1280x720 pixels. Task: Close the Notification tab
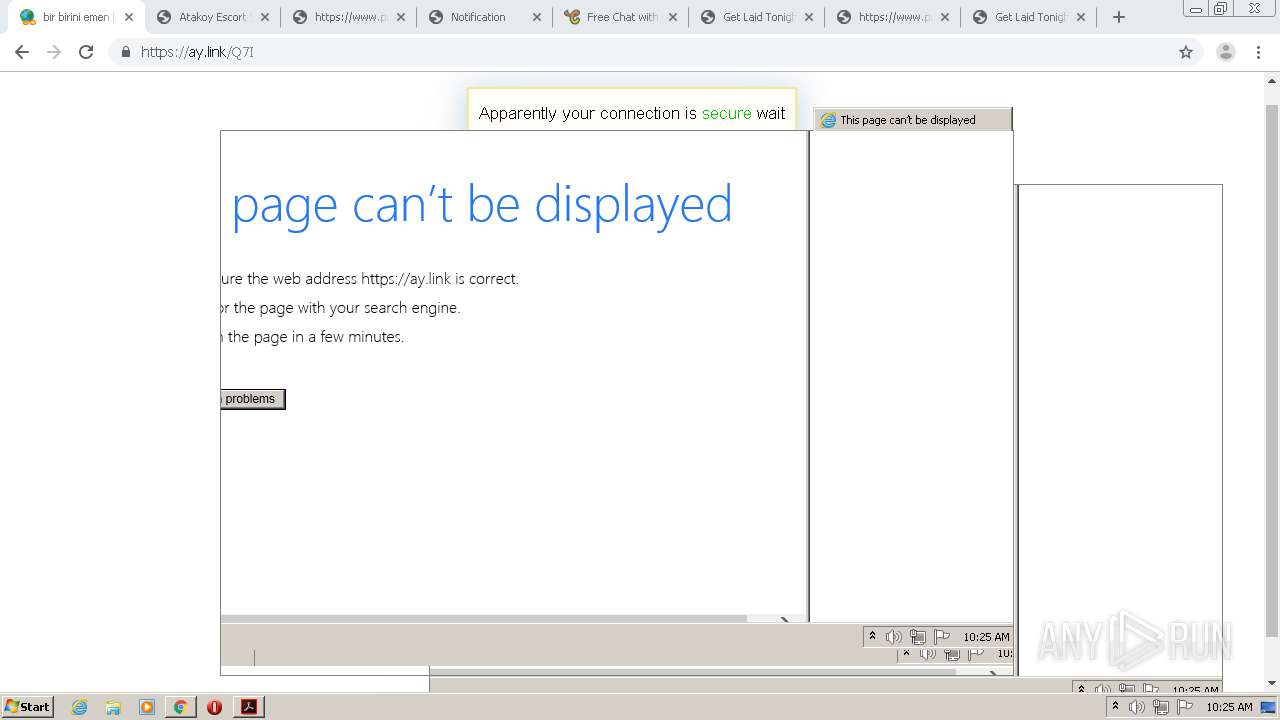(x=537, y=17)
